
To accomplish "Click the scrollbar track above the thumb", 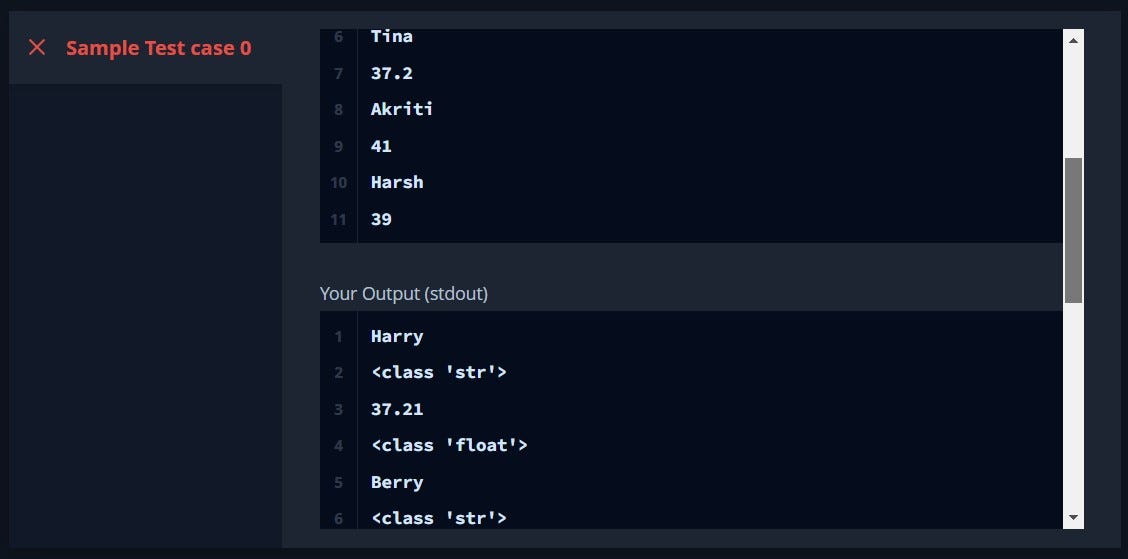I will [x=1073, y=100].
